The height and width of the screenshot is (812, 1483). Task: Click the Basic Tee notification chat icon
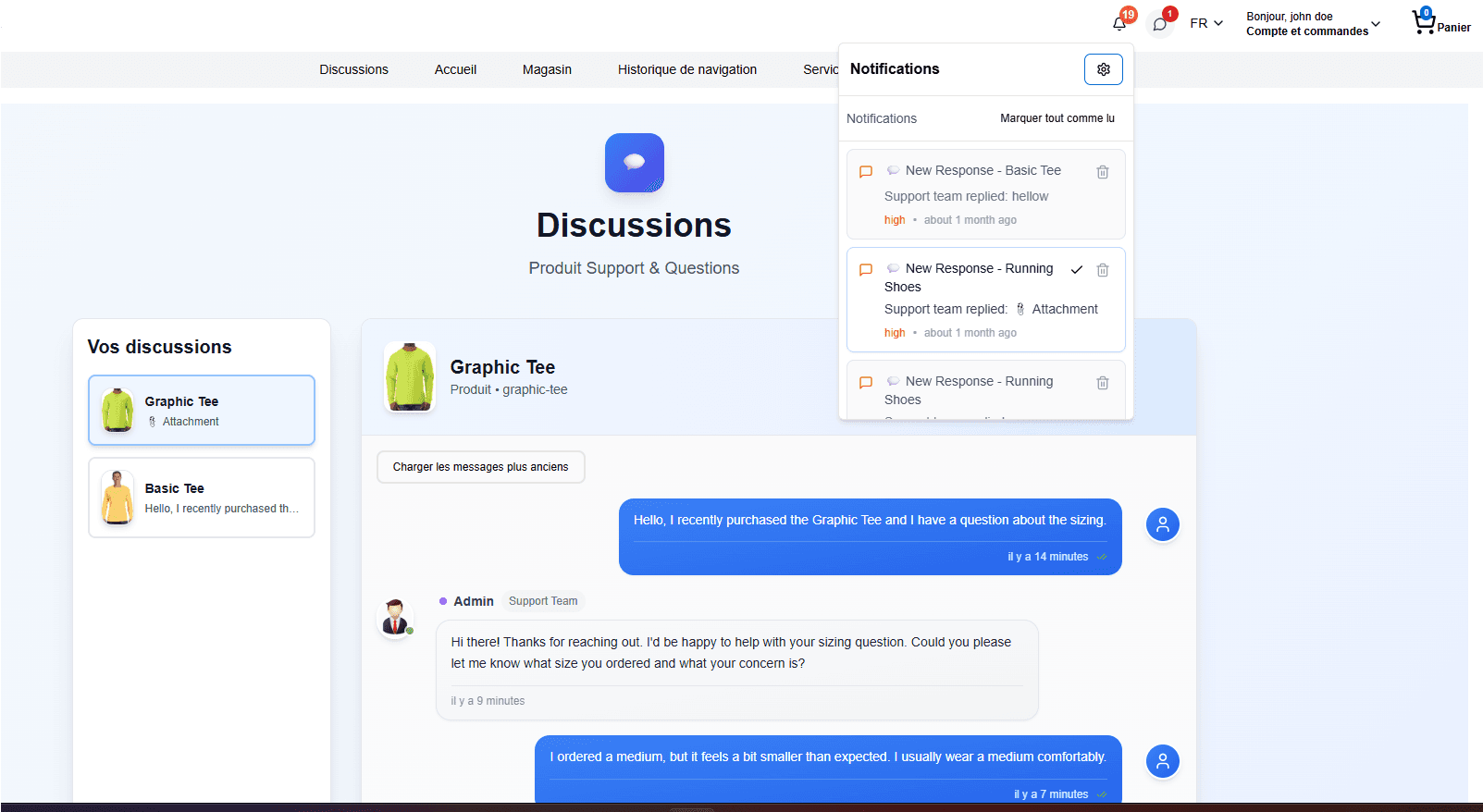tap(866, 172)
